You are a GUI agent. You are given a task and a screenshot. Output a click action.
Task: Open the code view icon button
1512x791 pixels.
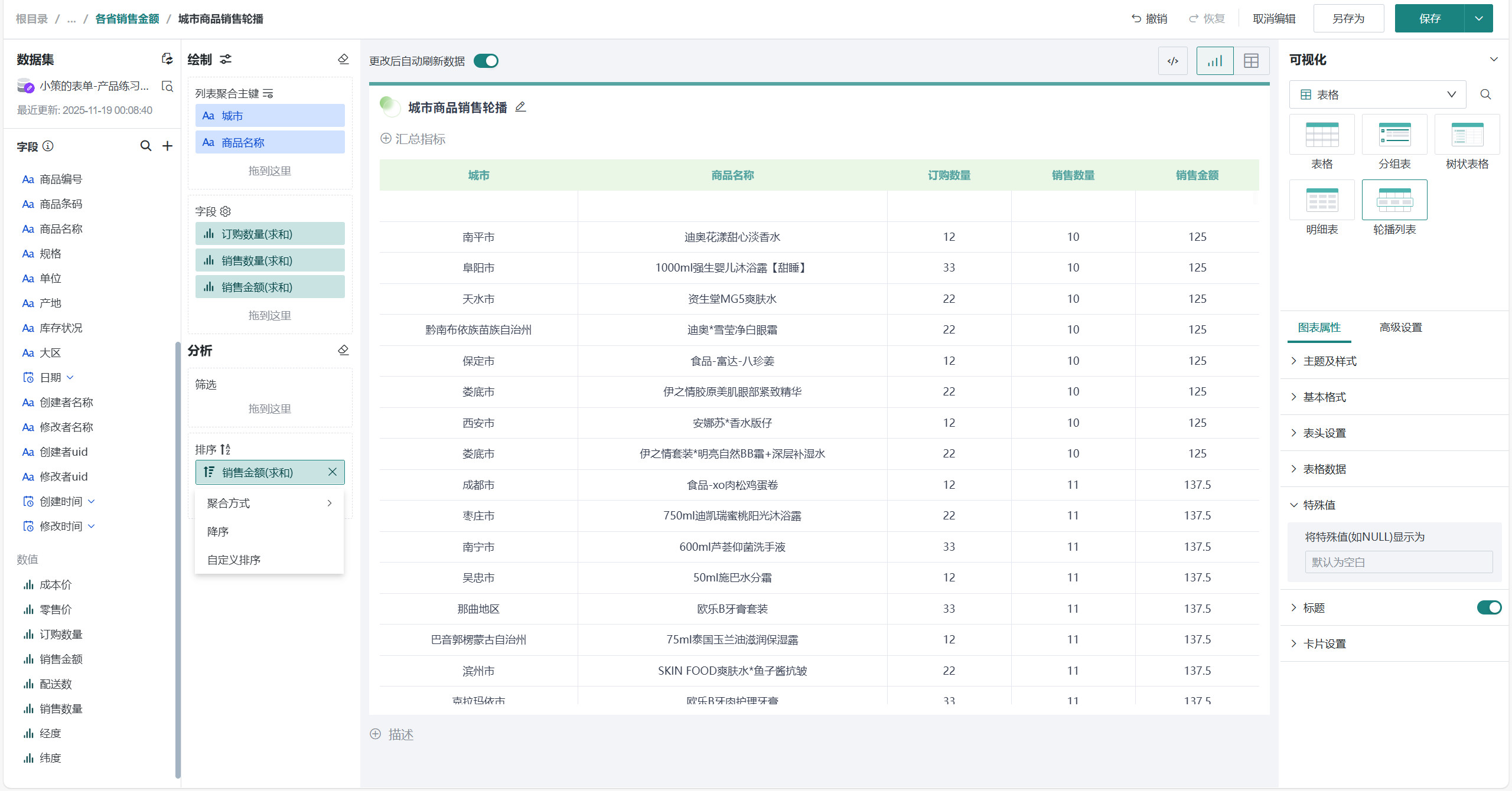coord(1172,61)
